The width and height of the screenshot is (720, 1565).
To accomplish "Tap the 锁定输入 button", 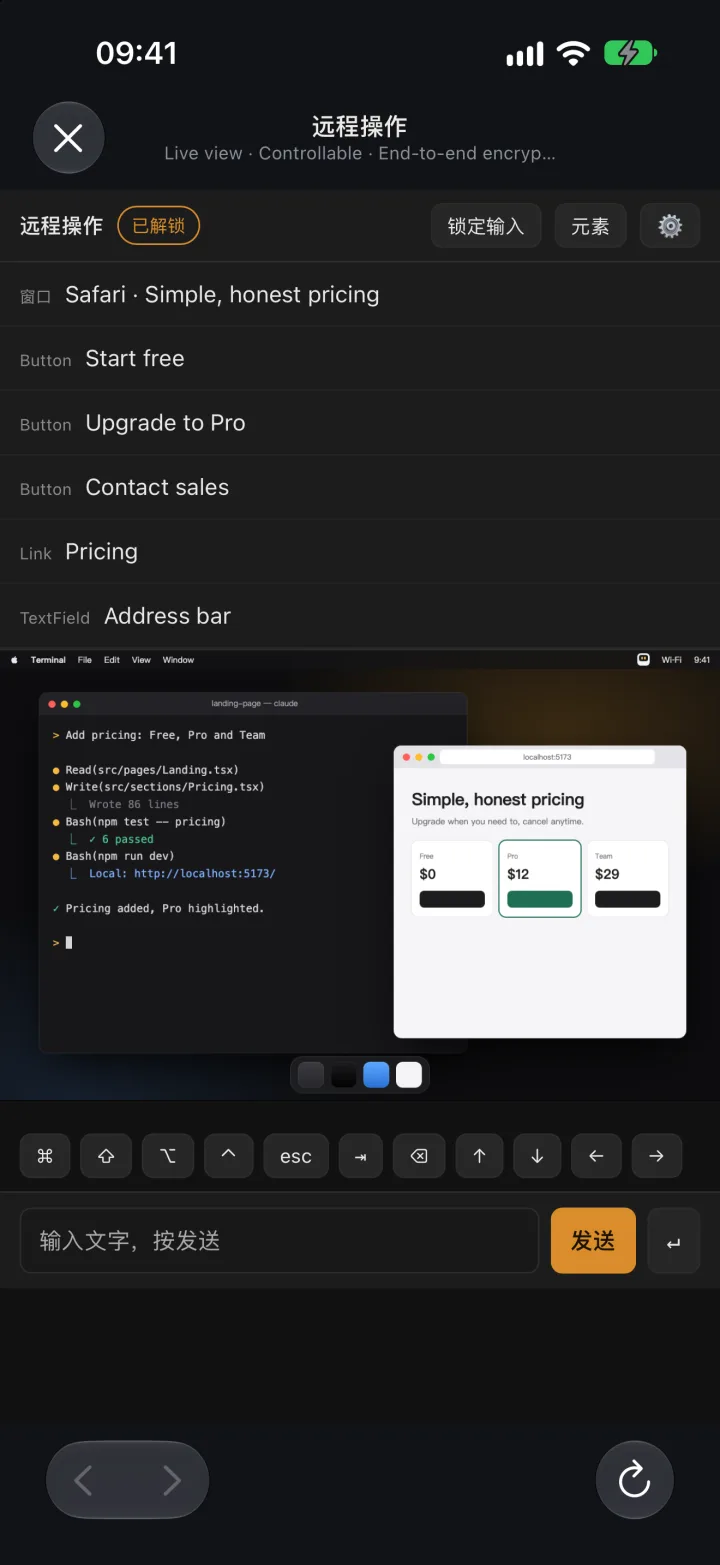I will [x=486, y=226].
